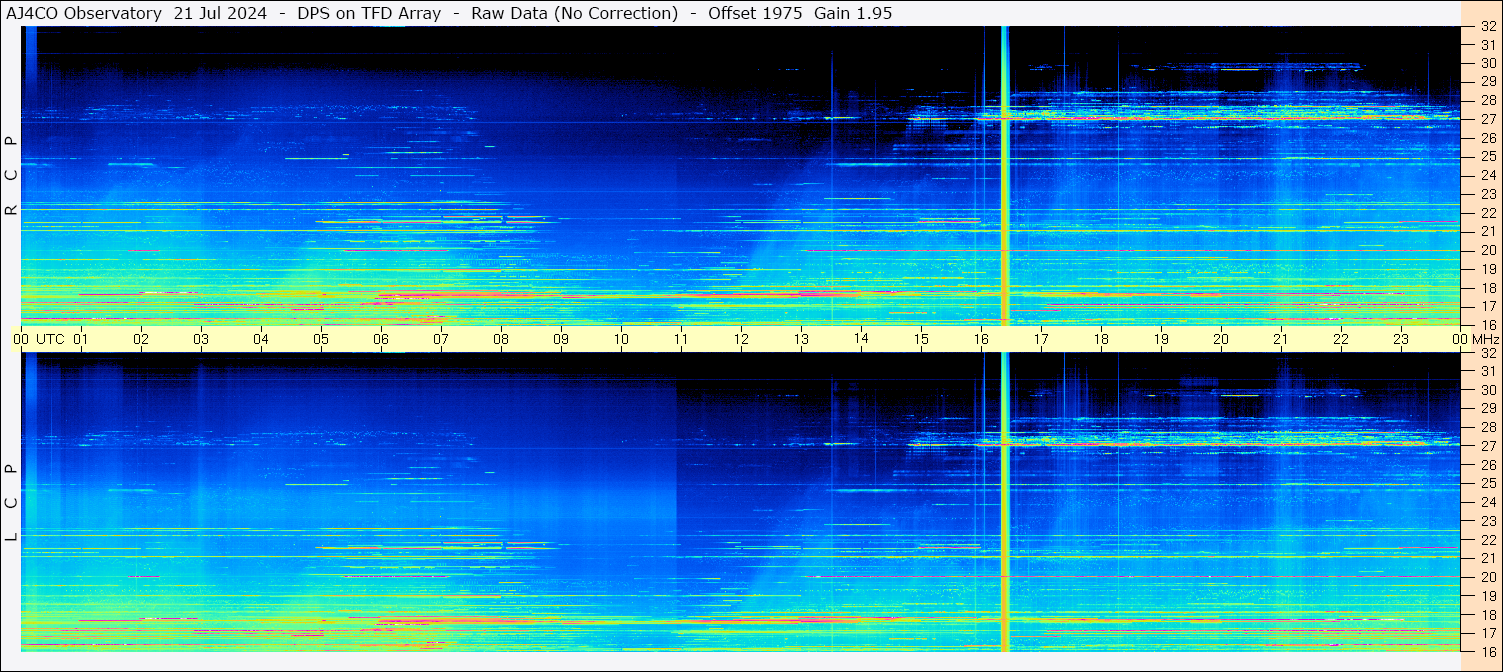Viewport: 1503px width, 672px height.
Task: Click the vertical 'R C P' panel label
Action: (11, 176)
